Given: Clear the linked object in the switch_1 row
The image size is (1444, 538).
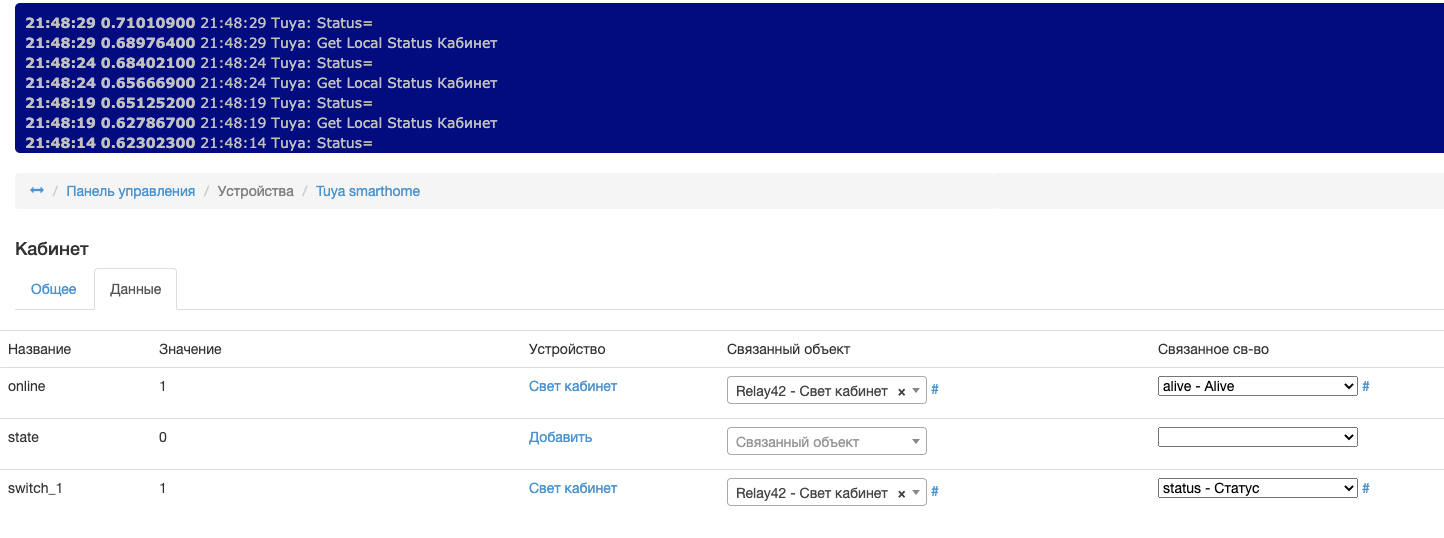Looking at the screenshot, I should pyautogui.click(x=901, y=494).
